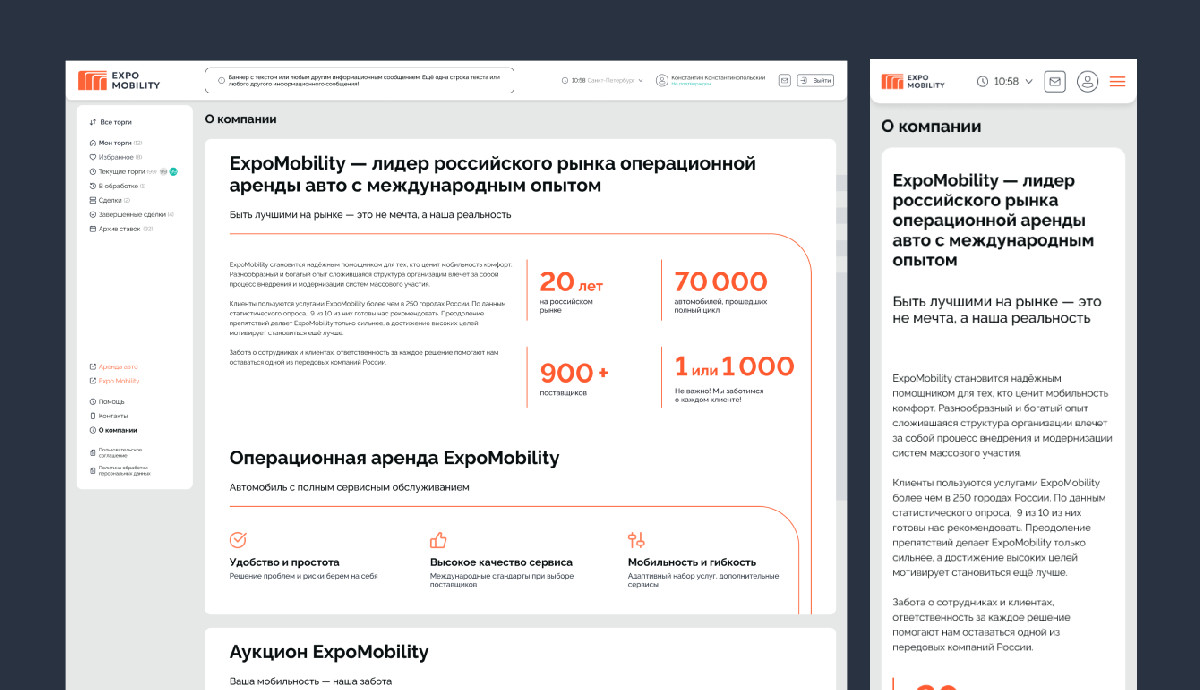Open the Все торги sorting selector in sidebar

[110, 122]
